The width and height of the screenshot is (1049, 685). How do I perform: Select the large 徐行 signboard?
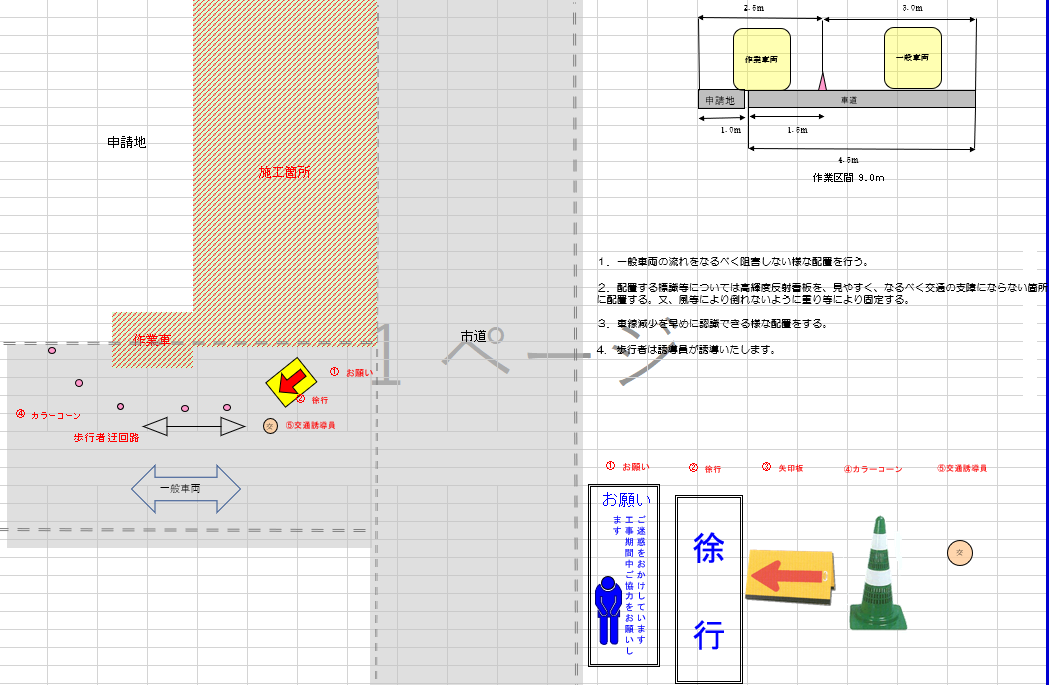tap(709, 590)
